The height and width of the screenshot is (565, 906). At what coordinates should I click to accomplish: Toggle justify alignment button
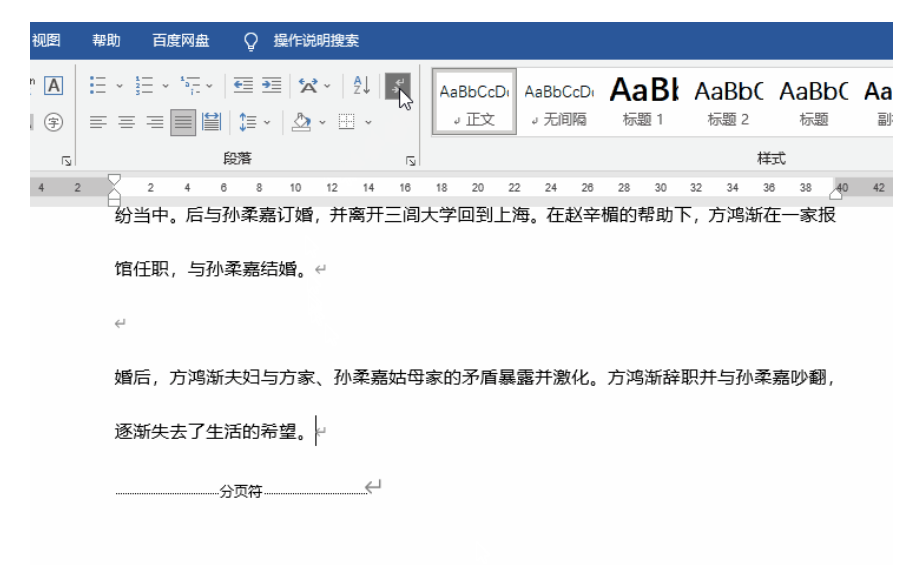tap(183, 123)
